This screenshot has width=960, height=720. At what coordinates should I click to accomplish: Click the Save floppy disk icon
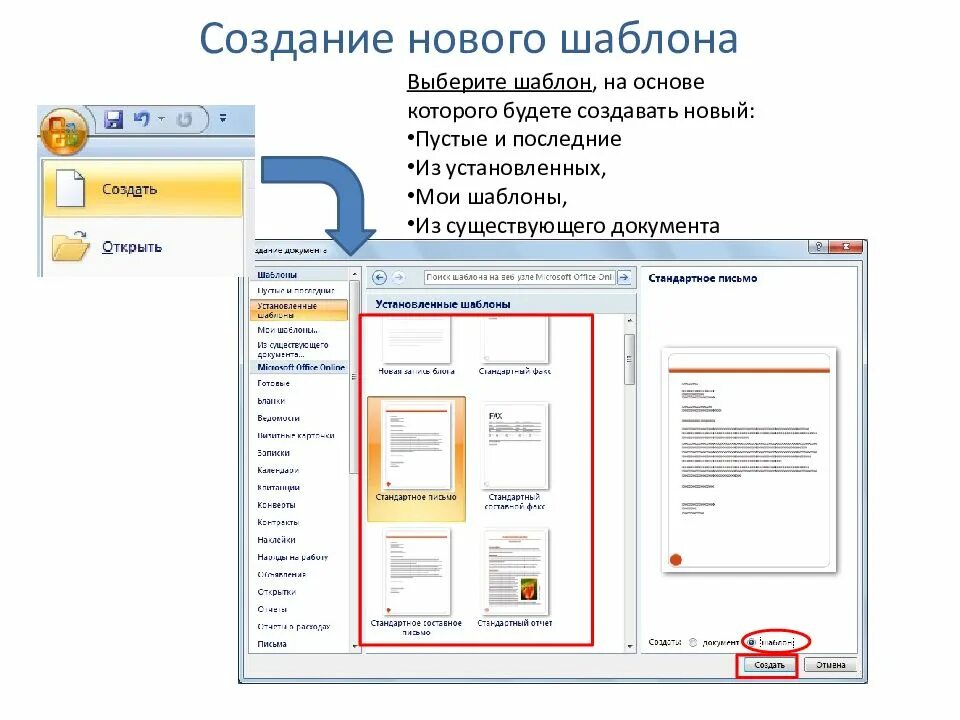(113, 119)
